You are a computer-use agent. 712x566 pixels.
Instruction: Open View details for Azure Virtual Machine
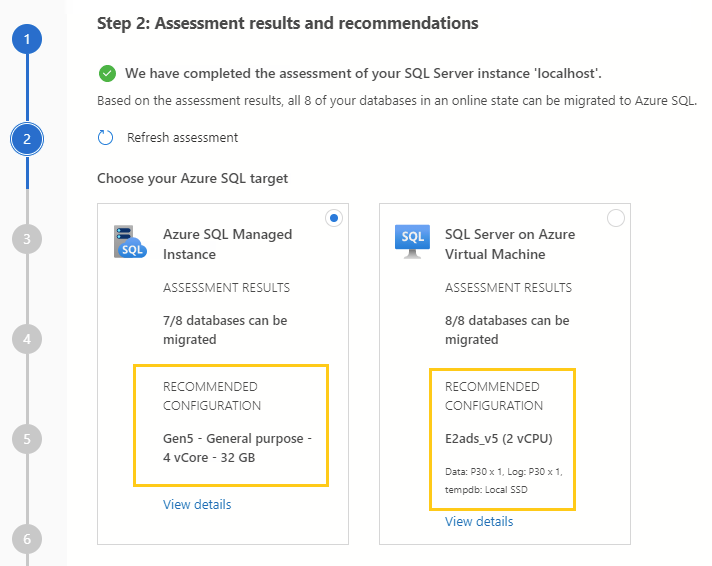479,522
